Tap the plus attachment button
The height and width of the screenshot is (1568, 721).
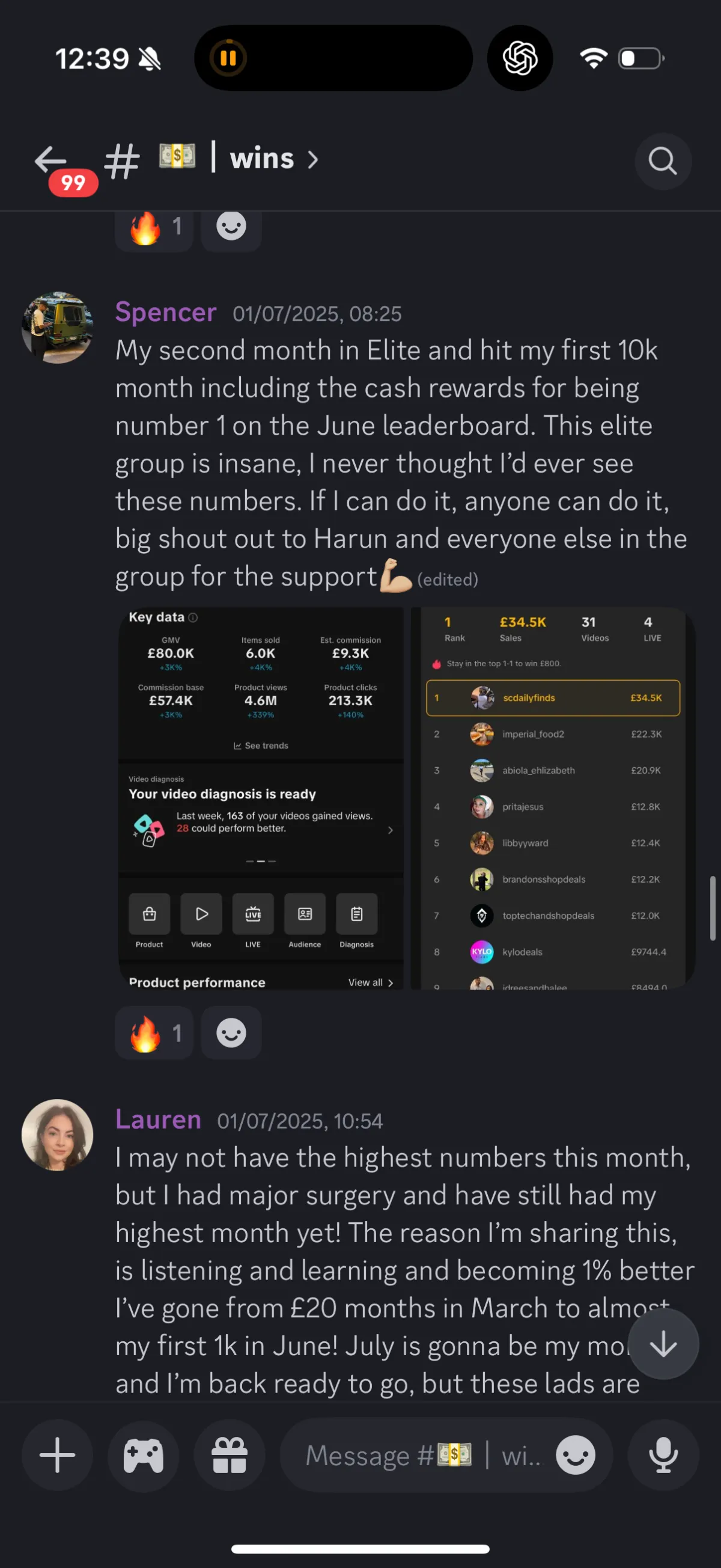tap(57, 1455)
